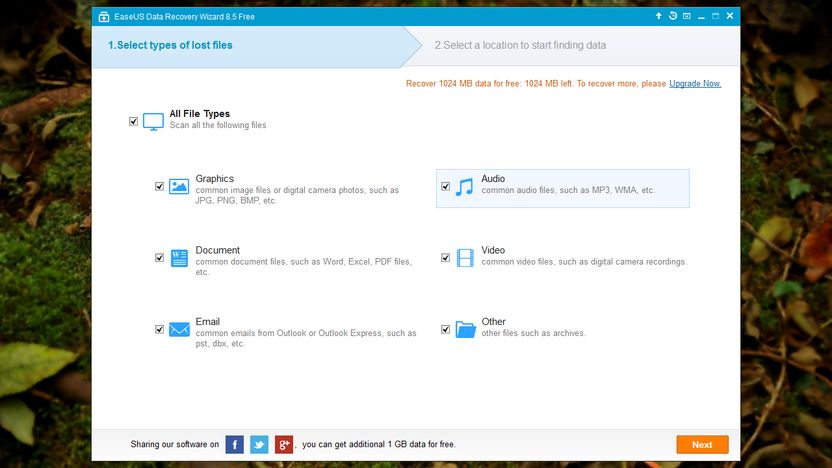Uncheck the Email checkbox

point(159,330)
